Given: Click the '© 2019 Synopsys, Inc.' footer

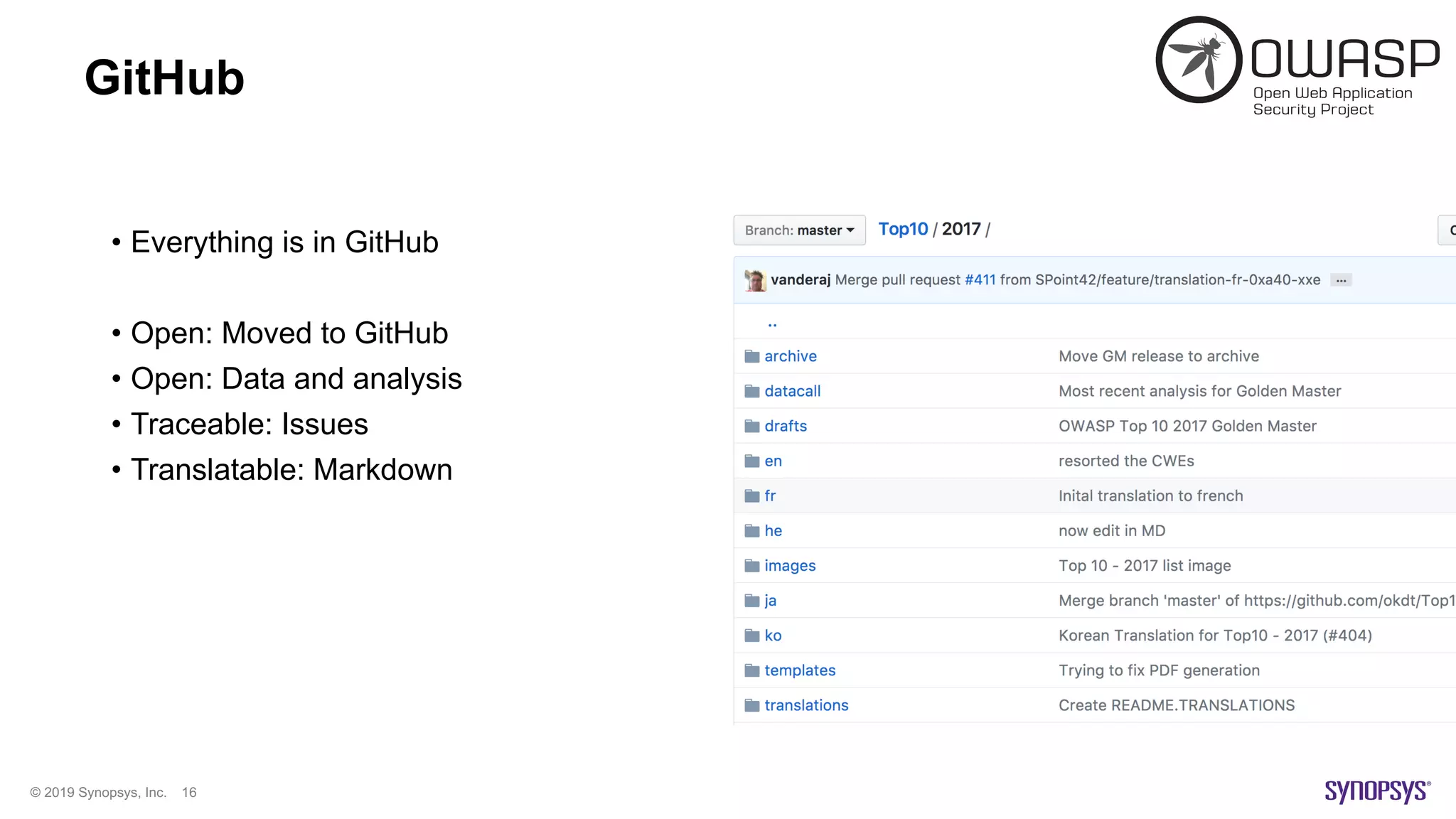Looking at the screenshot, I should [98, 792].
